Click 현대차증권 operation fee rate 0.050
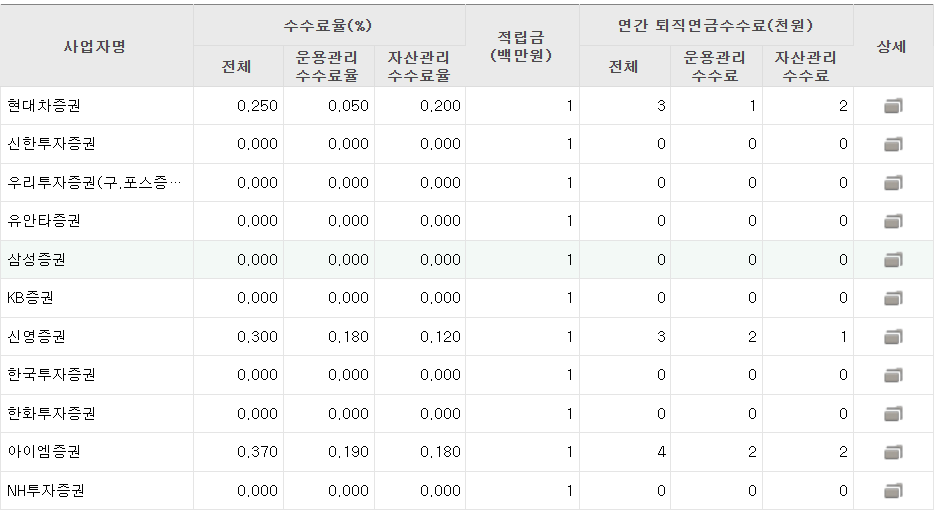 pos(349,106)
